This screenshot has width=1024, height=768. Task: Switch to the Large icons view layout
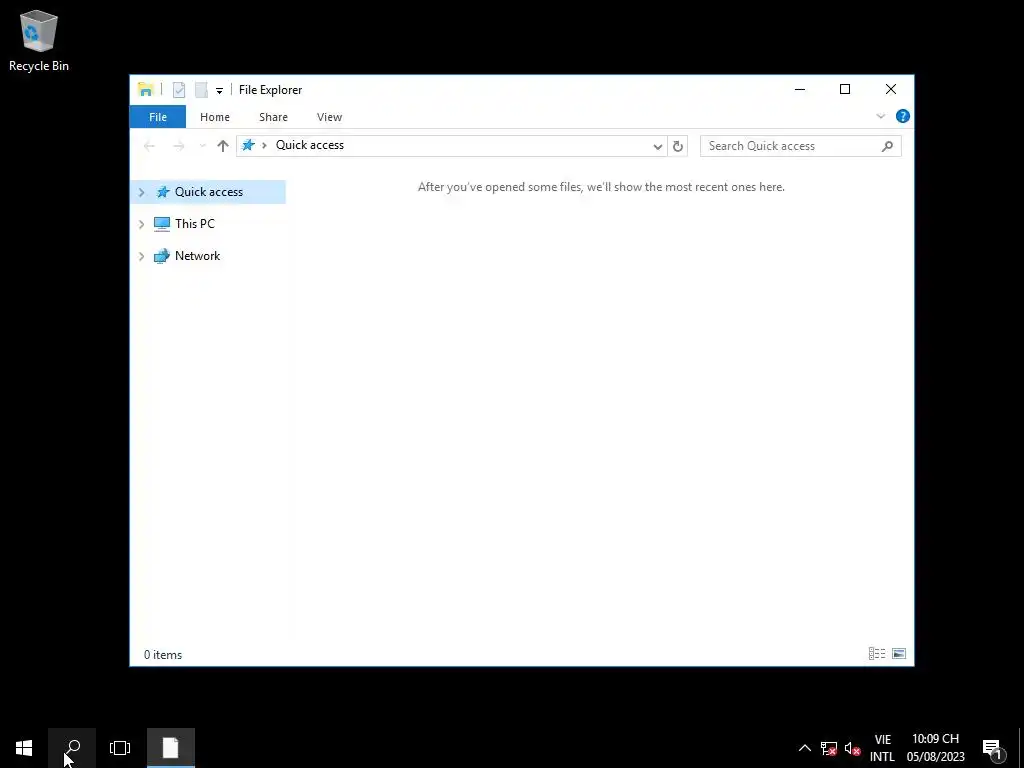[x=899, y=654]
